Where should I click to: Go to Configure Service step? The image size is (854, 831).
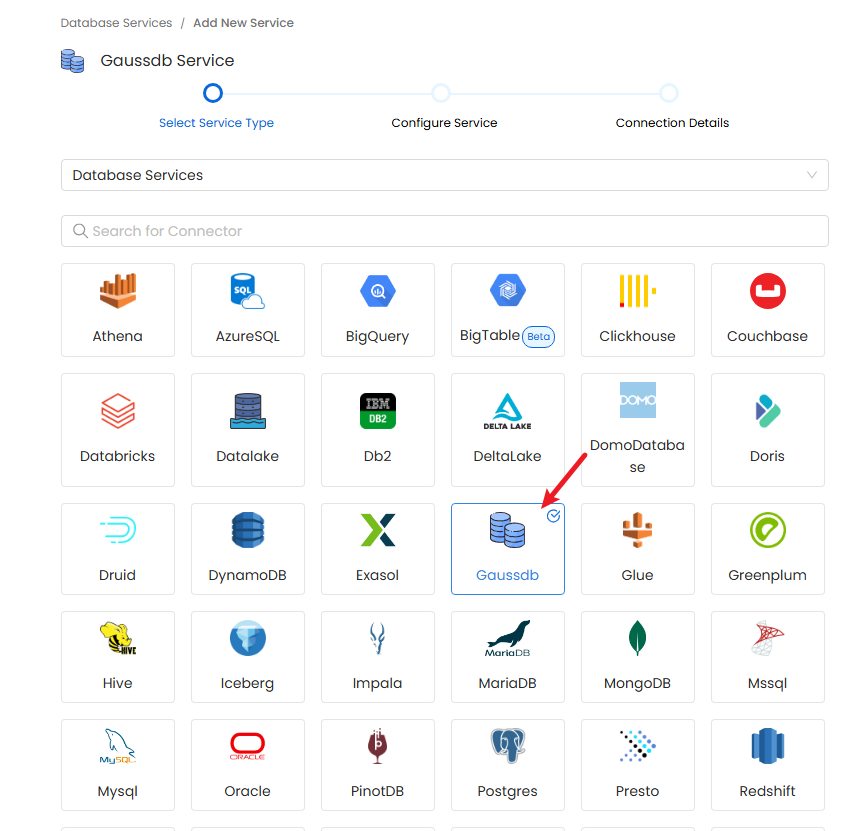click(x=444, y=123)
